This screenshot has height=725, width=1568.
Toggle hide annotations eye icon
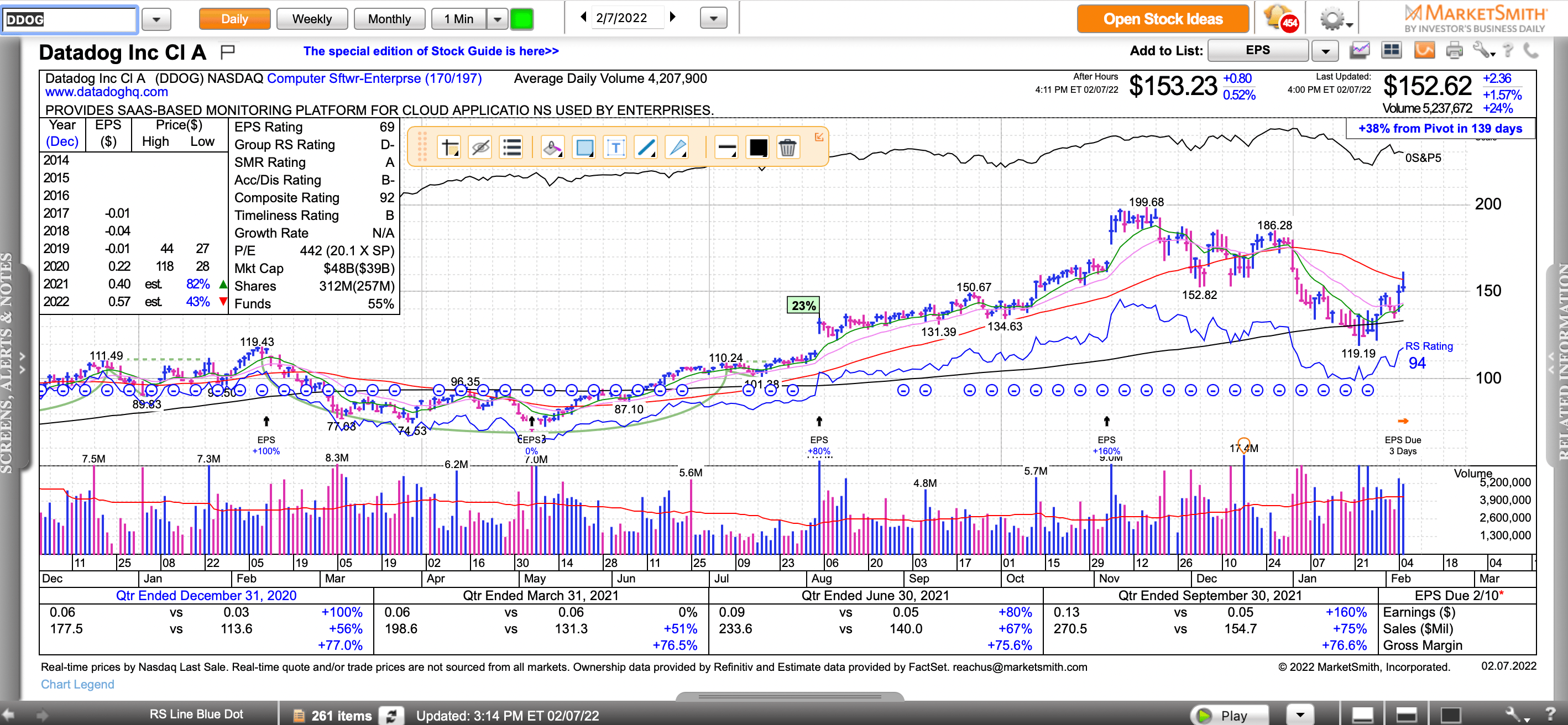[480, 148]
